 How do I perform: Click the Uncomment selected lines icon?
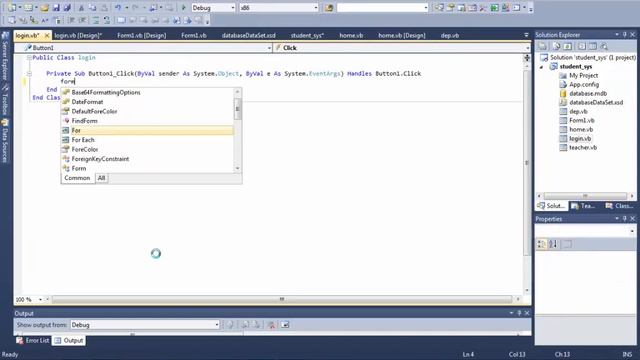pos(107,20)
